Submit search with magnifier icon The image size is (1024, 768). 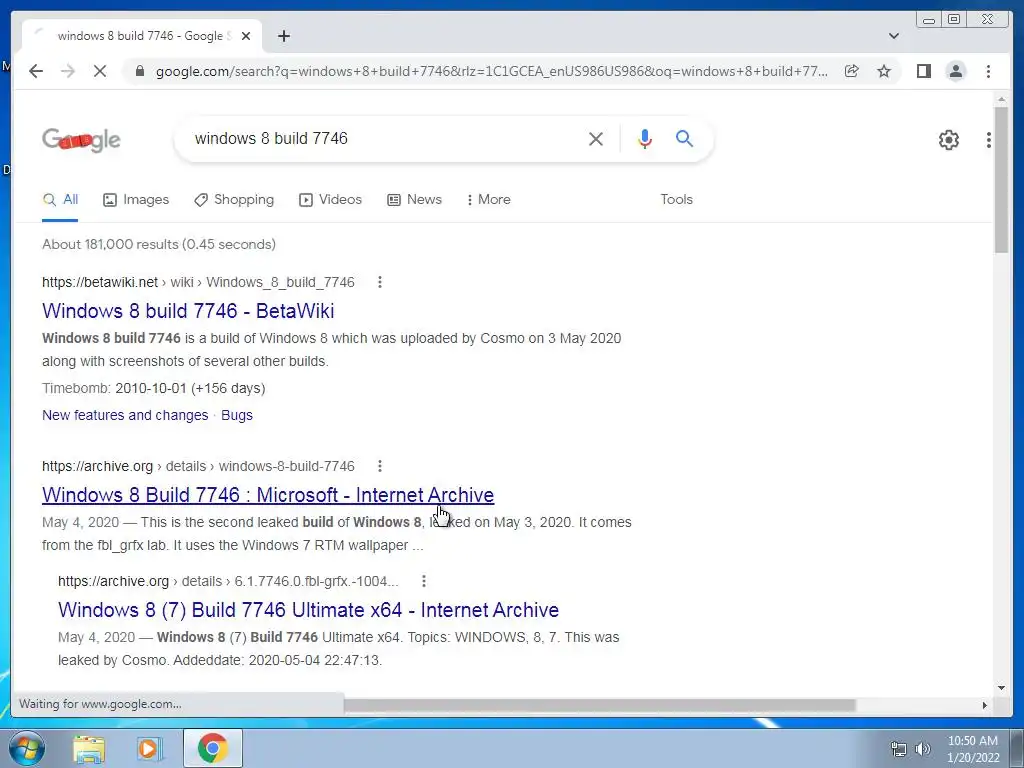point(684,138)
